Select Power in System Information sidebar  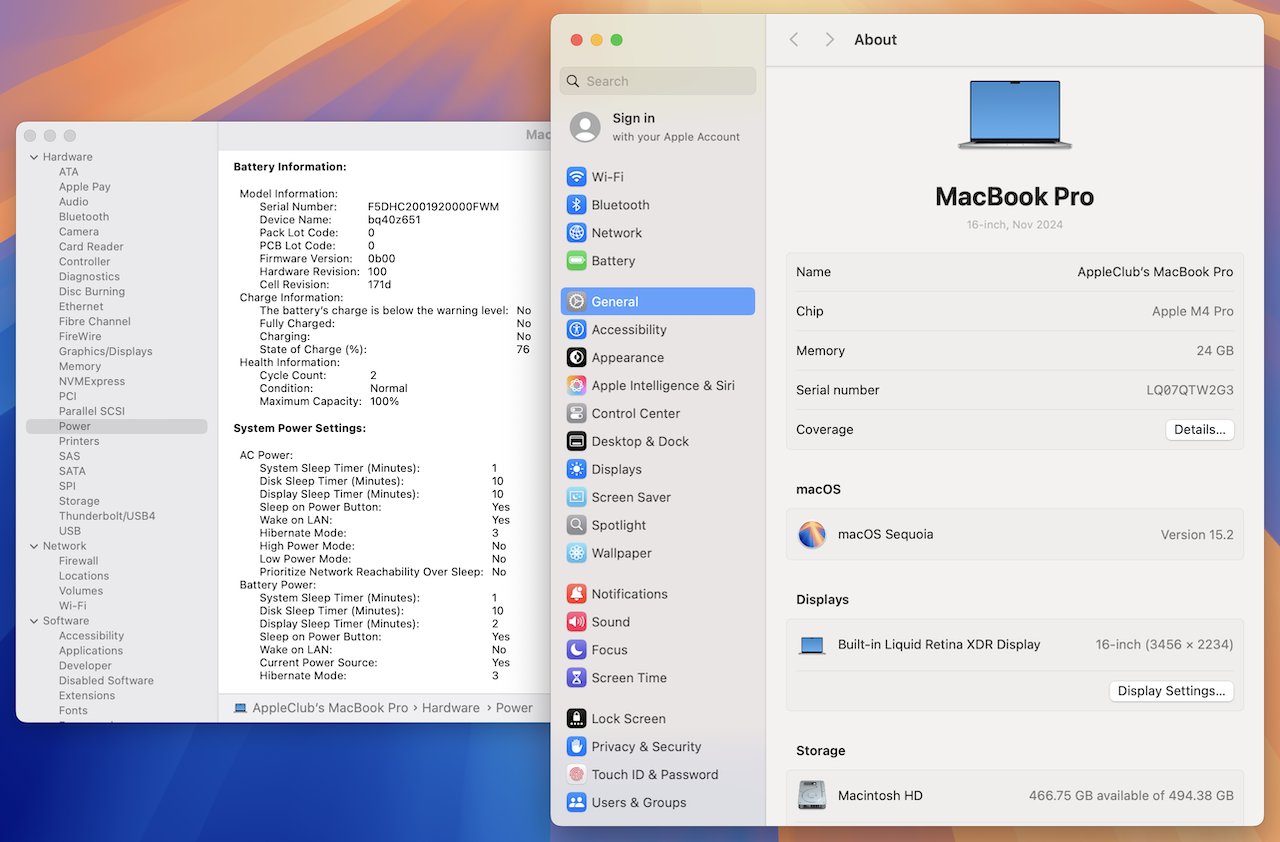(x=116, y=426)
